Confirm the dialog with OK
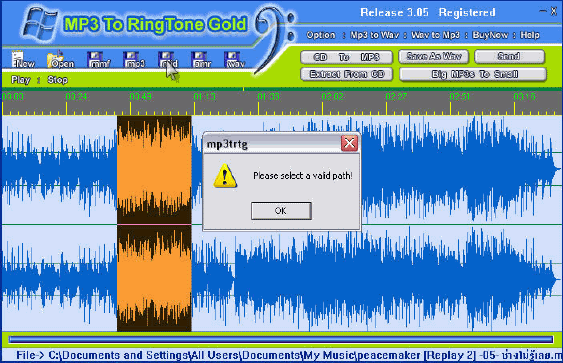The width and height of the screenshot is (563, 363). (x=281, y=211)
